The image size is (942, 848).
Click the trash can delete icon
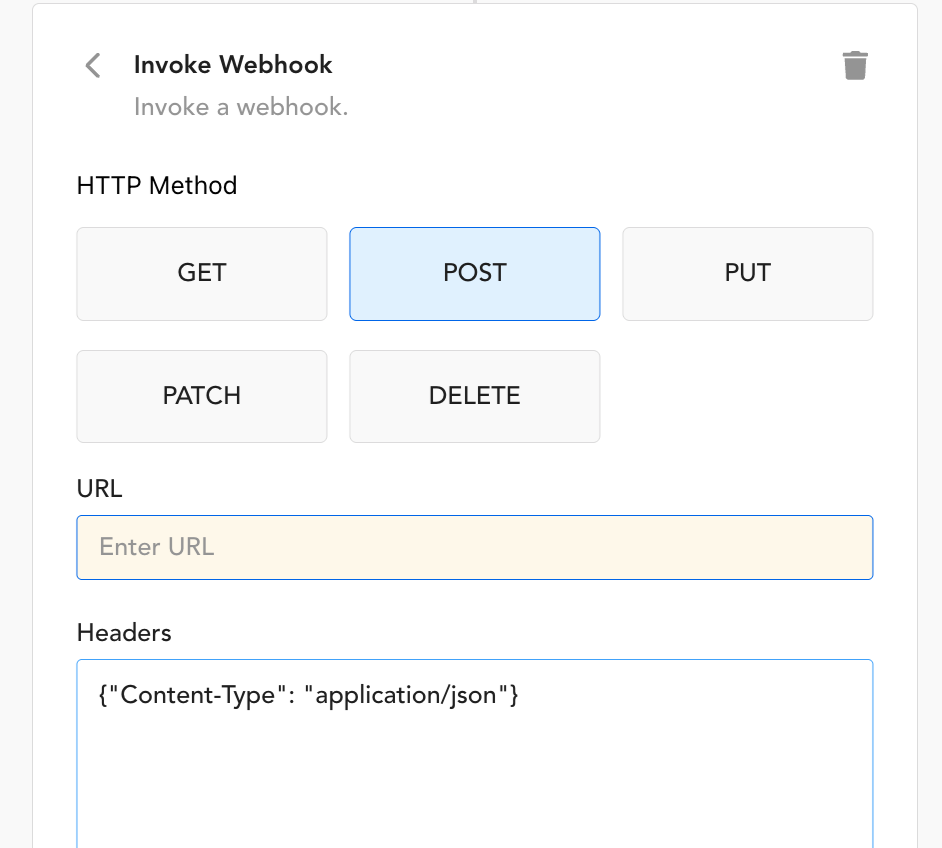click(x=855, y=66)
